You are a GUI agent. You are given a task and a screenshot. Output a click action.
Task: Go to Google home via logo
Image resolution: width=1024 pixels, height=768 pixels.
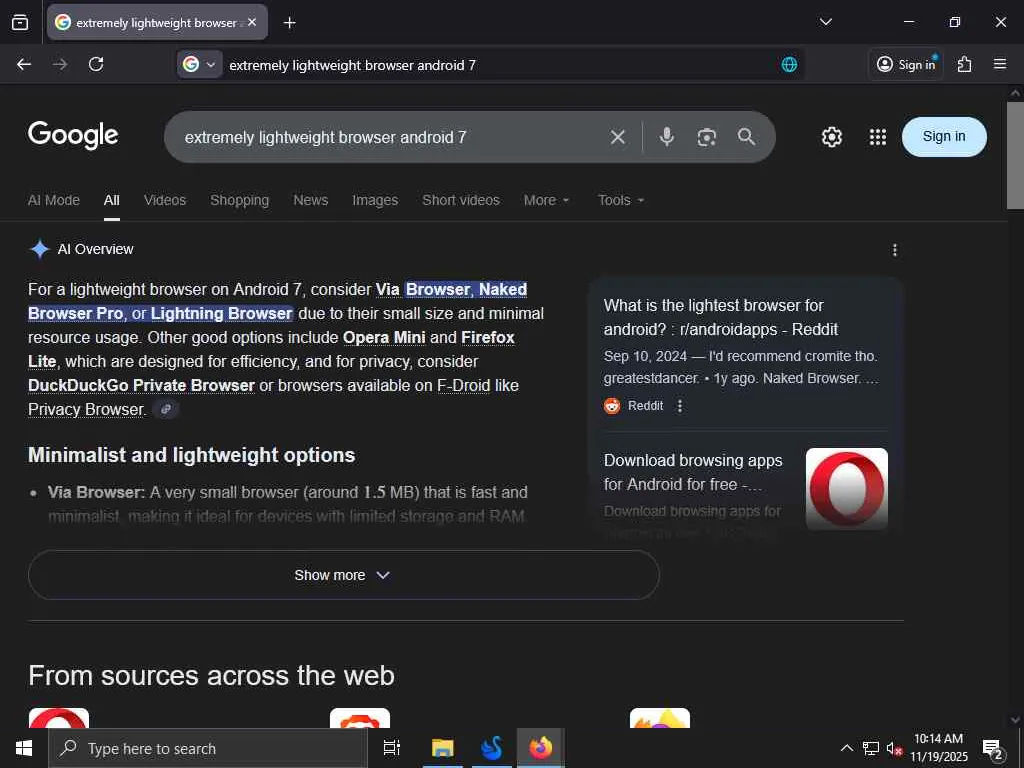(x=73, y=135)
